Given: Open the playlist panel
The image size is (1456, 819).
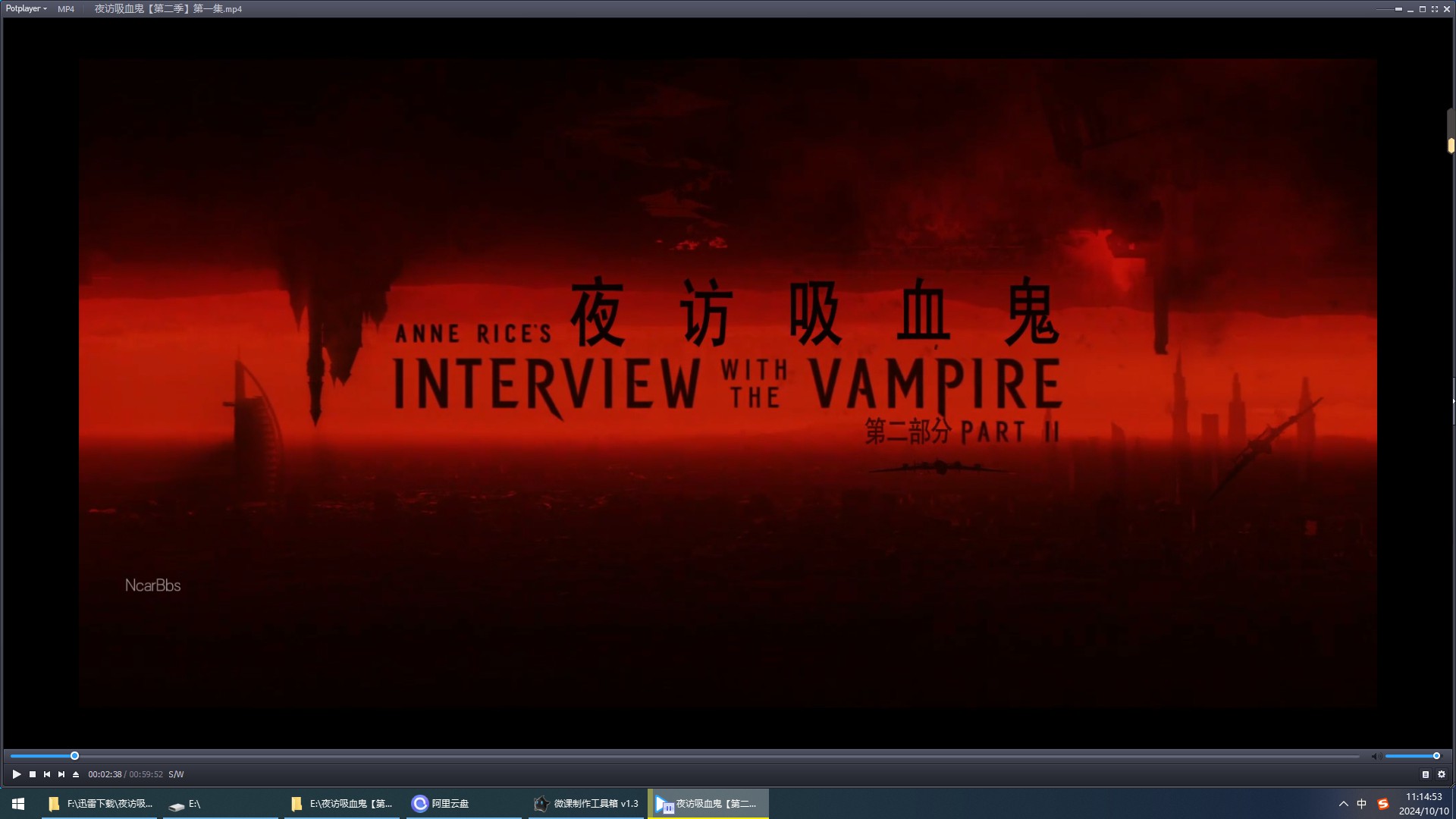Looking at the screenshot, I should click(1426, 774).
